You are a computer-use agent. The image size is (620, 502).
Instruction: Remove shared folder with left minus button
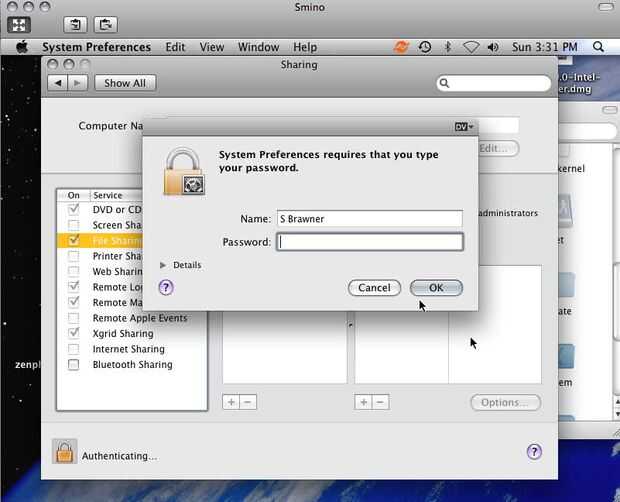click(x=248, y=402)
